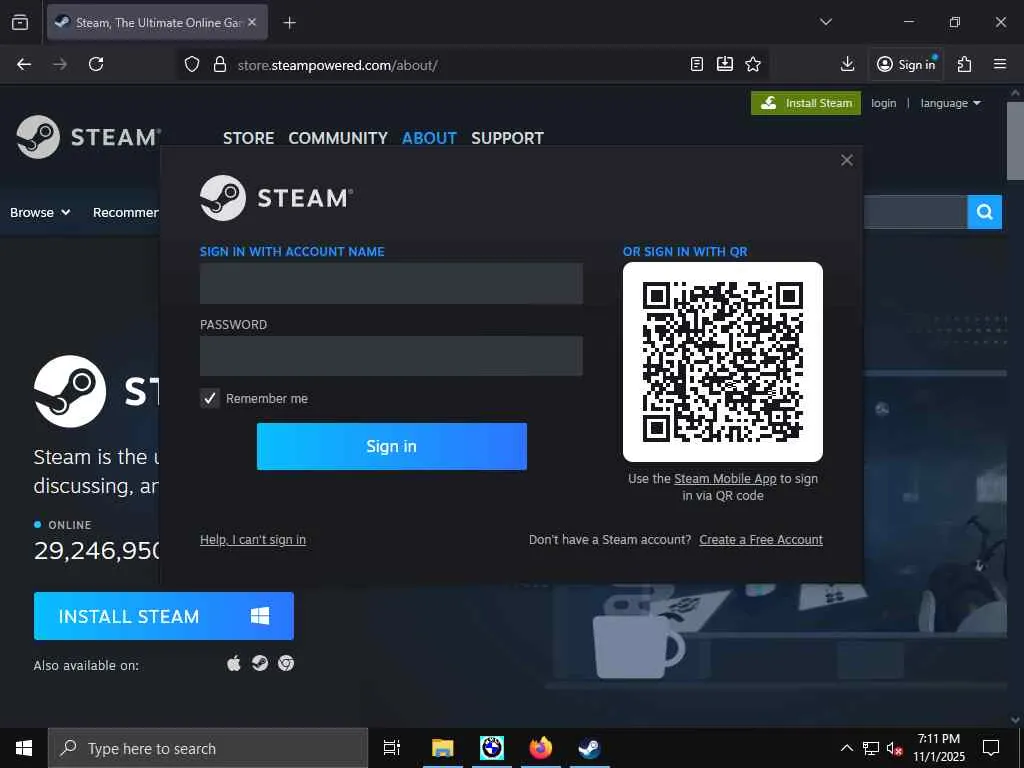Click the Recommended nav item

(x=125, y=212)
